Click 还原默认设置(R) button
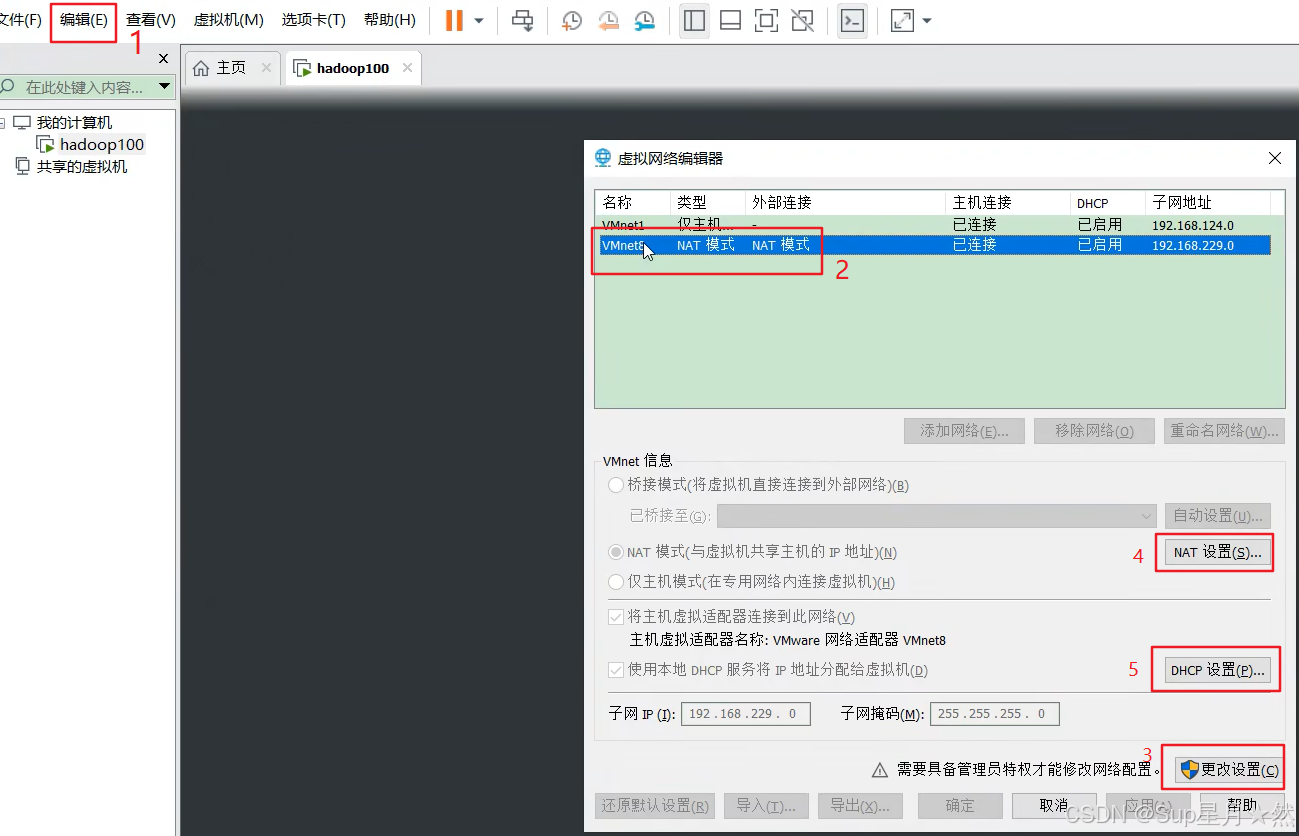Viewport: 1299px width, 836px height. 655,806
